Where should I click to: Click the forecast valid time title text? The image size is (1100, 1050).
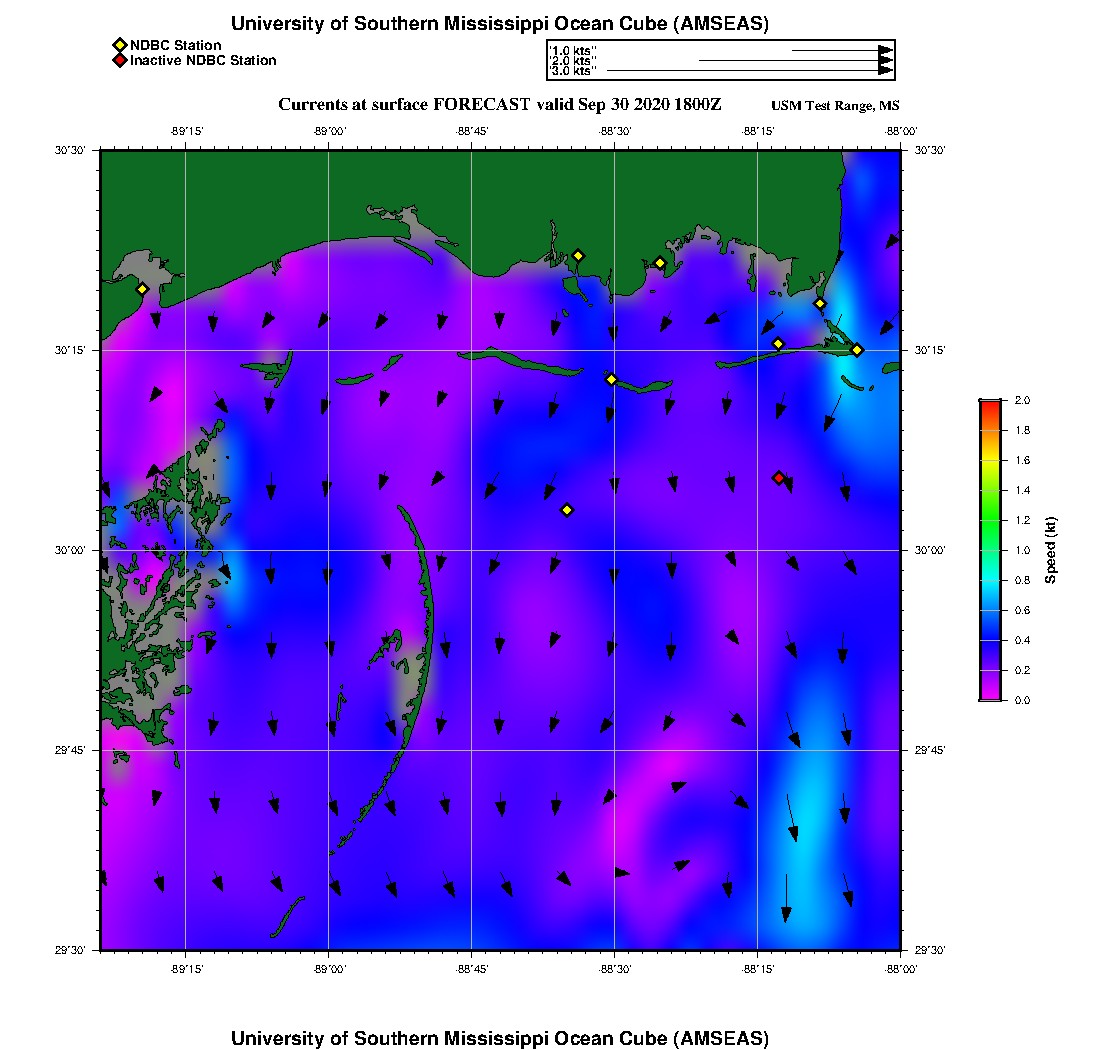pyautogui.click(x=499, y=105)
